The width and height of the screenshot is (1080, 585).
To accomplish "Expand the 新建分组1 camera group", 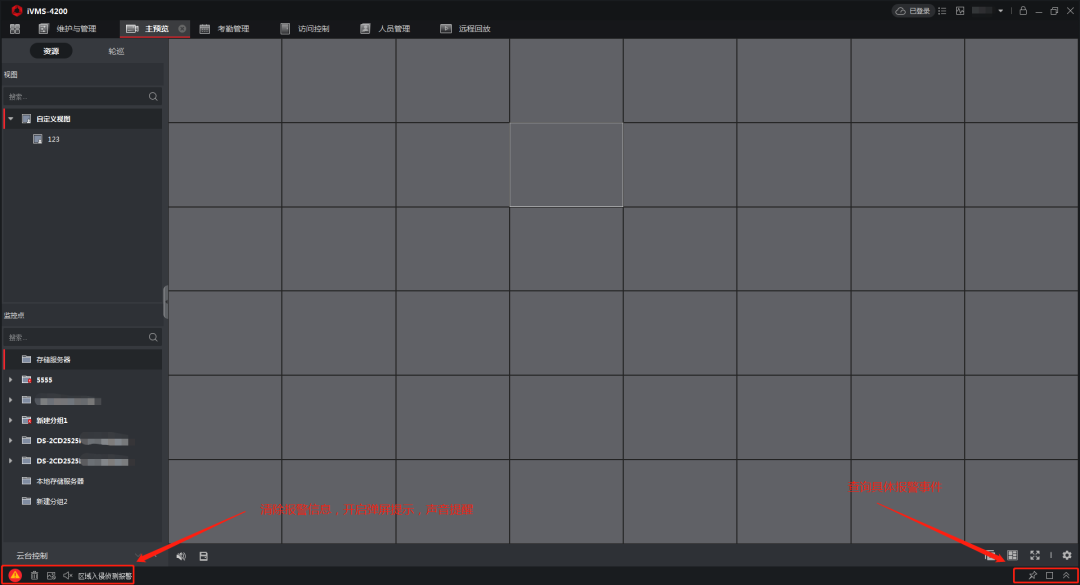I will tap(10, 420).
